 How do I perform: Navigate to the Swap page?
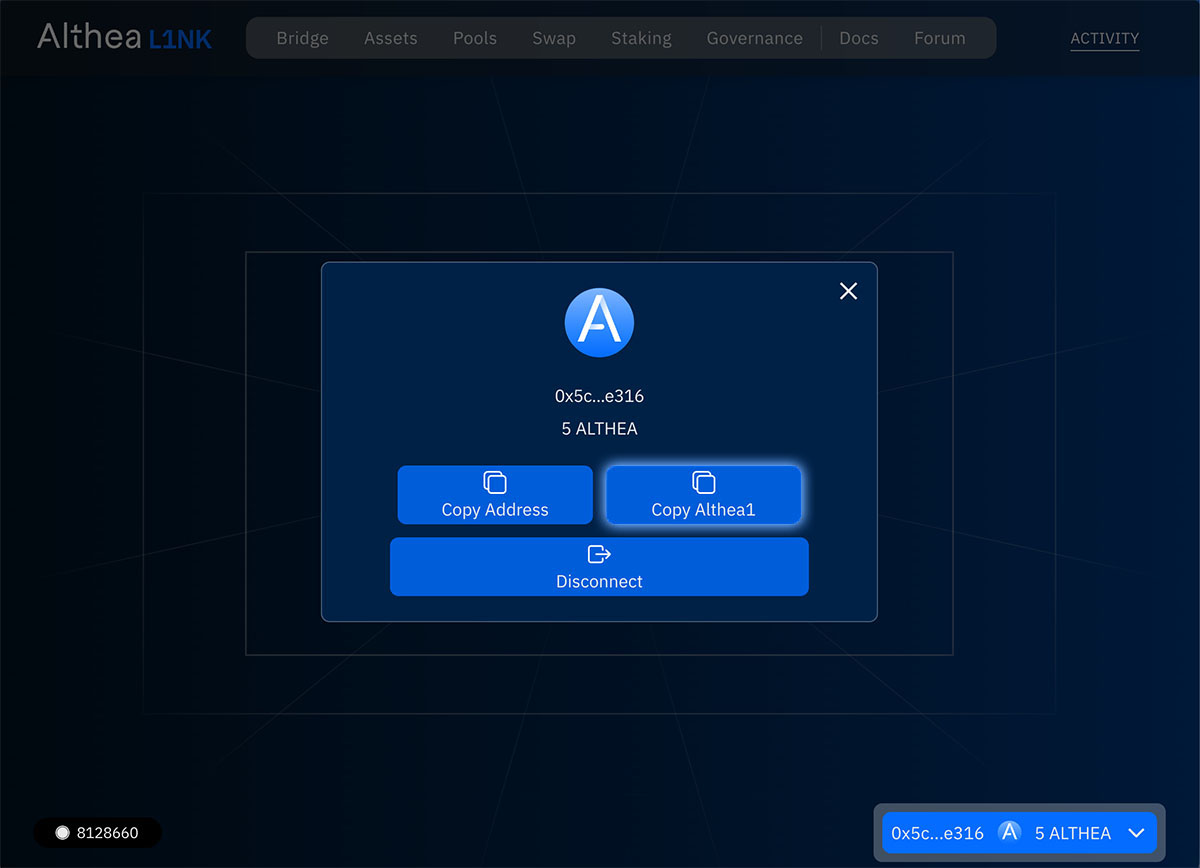553,38
